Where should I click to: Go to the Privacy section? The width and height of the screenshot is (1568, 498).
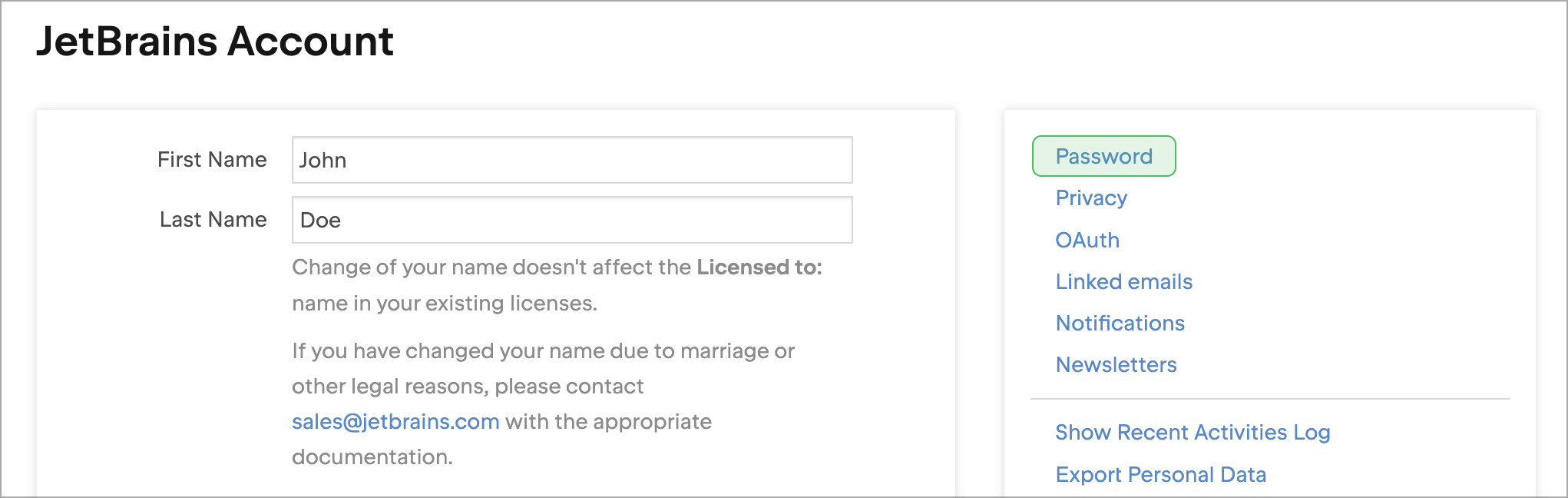(1091, 198)
